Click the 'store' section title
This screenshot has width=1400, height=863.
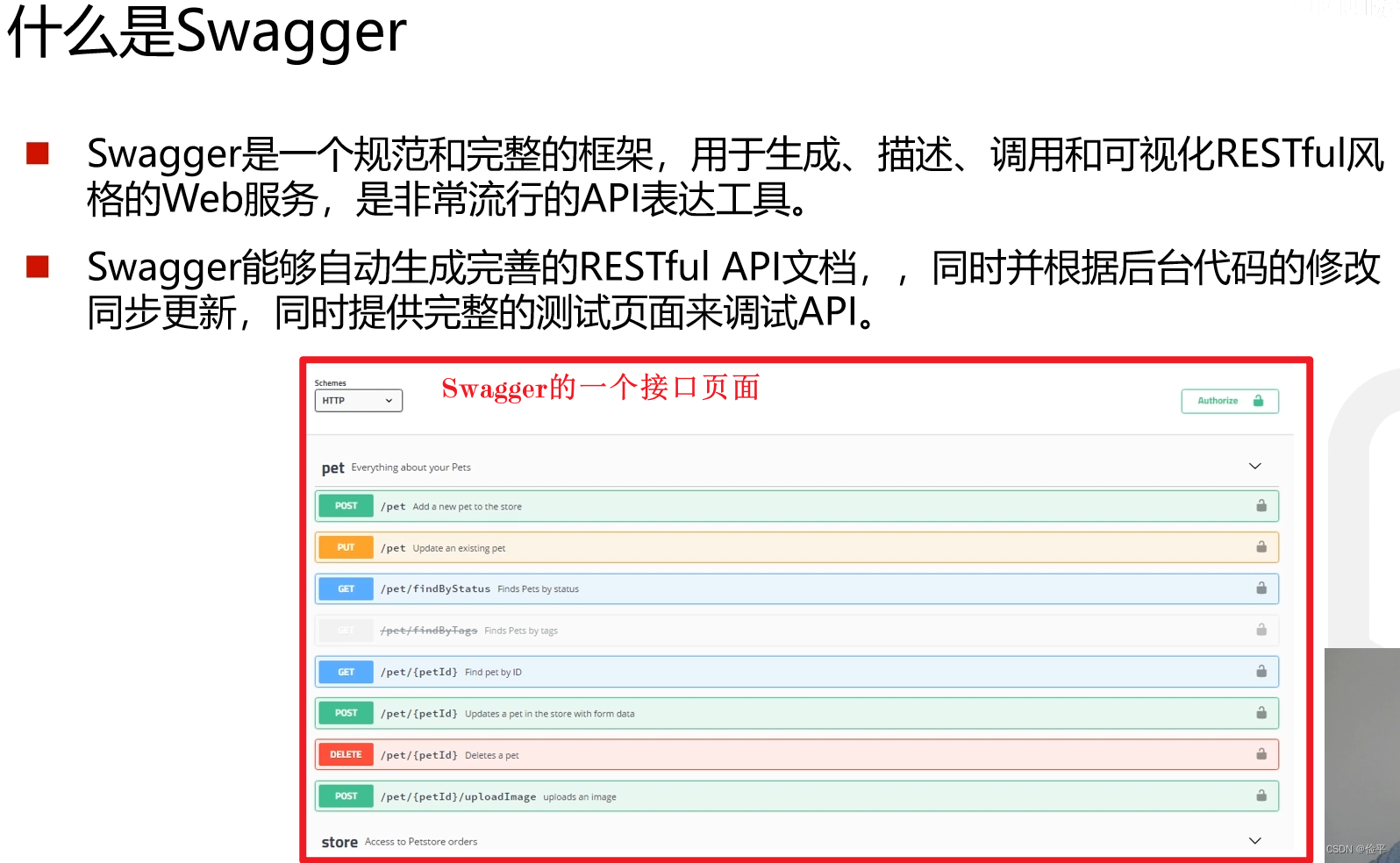click(339, 842)
